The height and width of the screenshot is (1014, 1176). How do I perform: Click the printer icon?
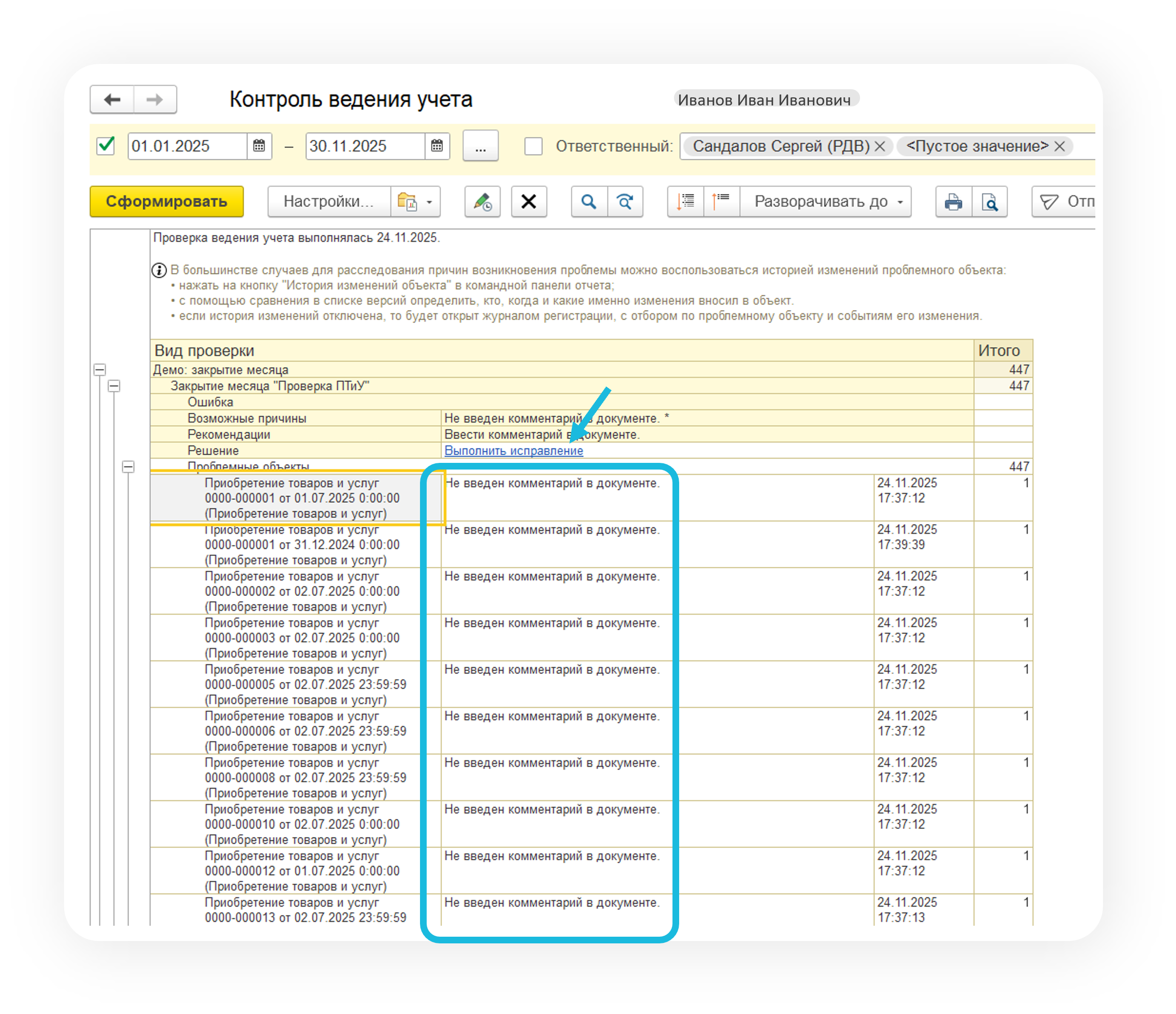953,201
